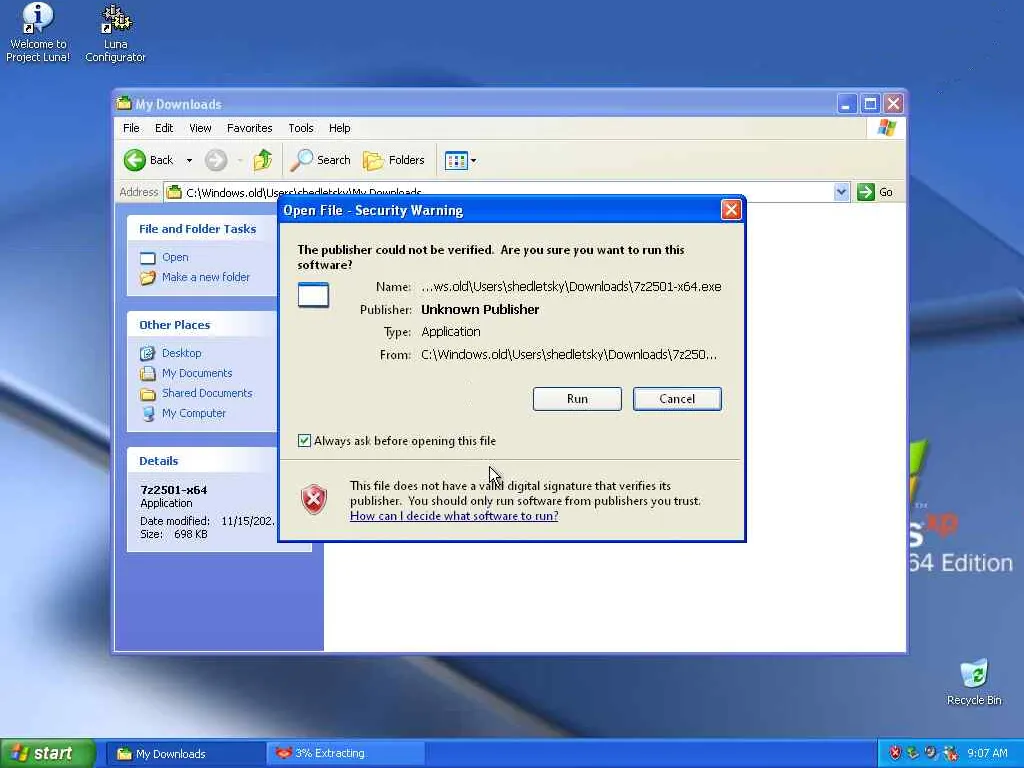1024x768 pixels.
Task: Show the Folders pane
Action: 394,160
